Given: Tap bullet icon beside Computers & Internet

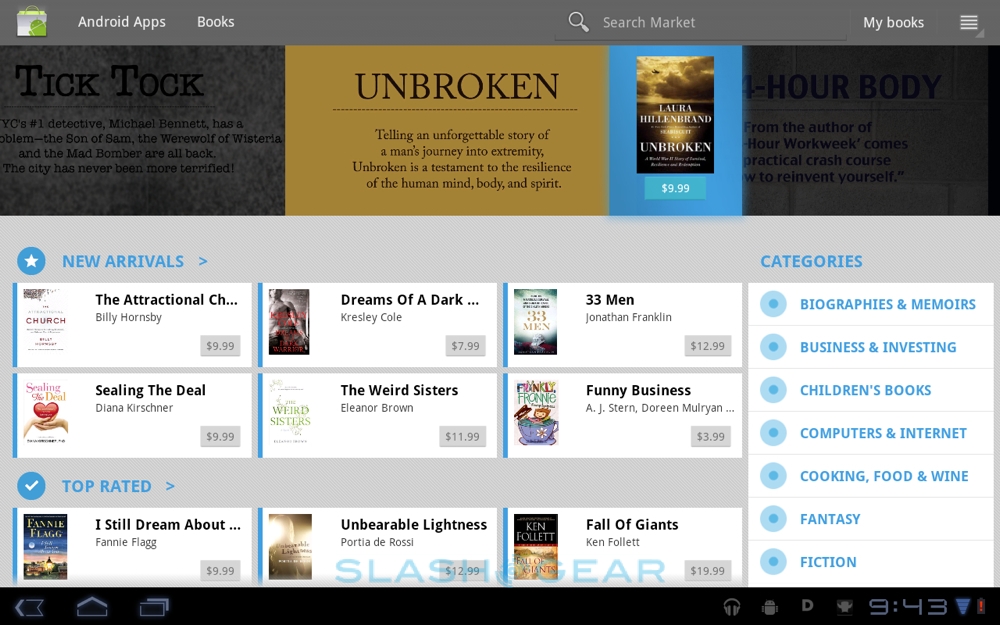Looking at the screenshot, I should point(773,433).
